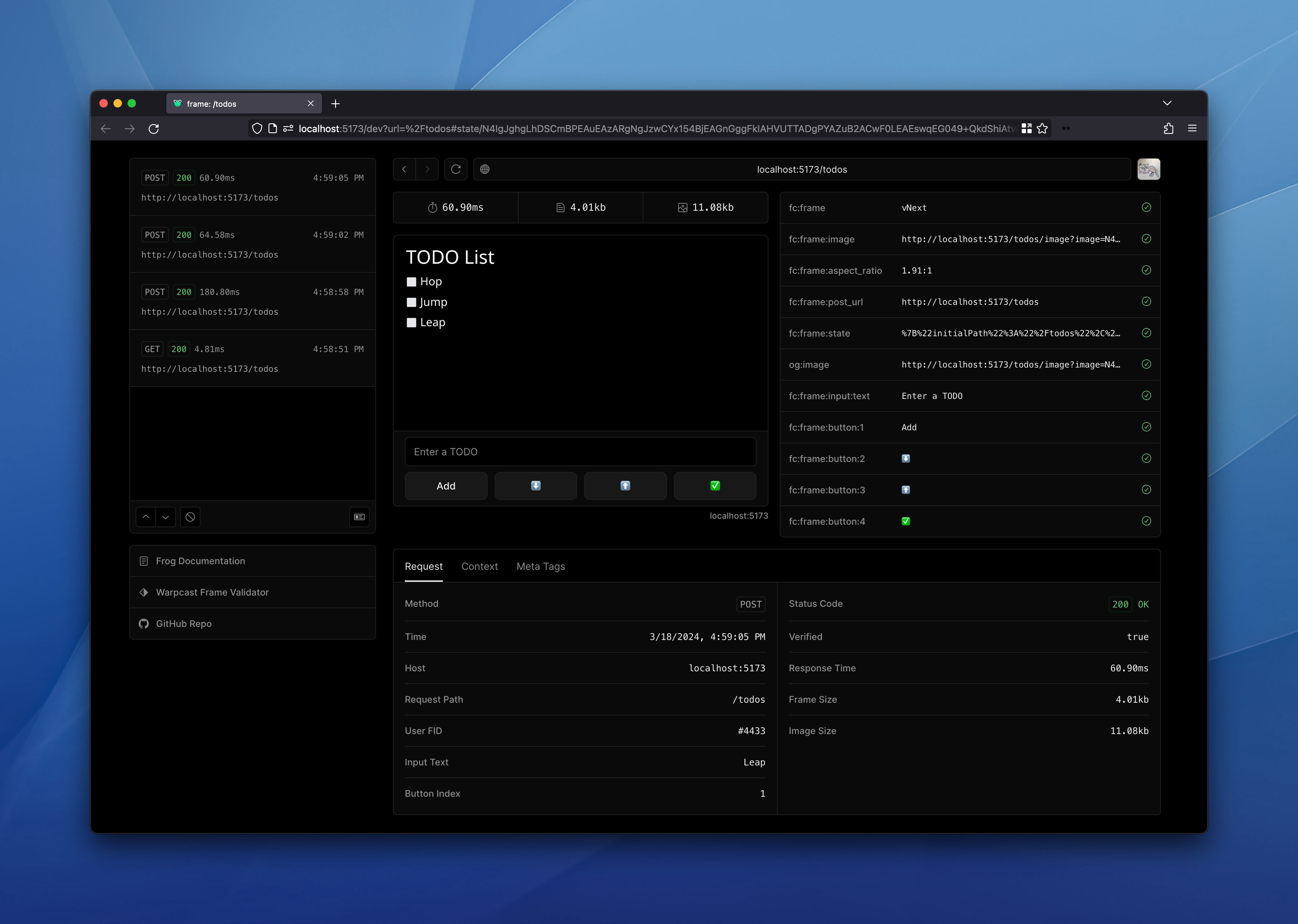The image size is (1298, 924).
Task: Click the frame refresh icon
Action: click(456, 169)
